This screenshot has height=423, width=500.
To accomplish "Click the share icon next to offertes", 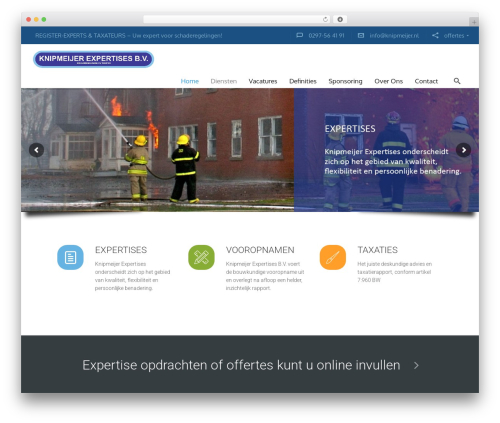I will [x=435, y=35].
